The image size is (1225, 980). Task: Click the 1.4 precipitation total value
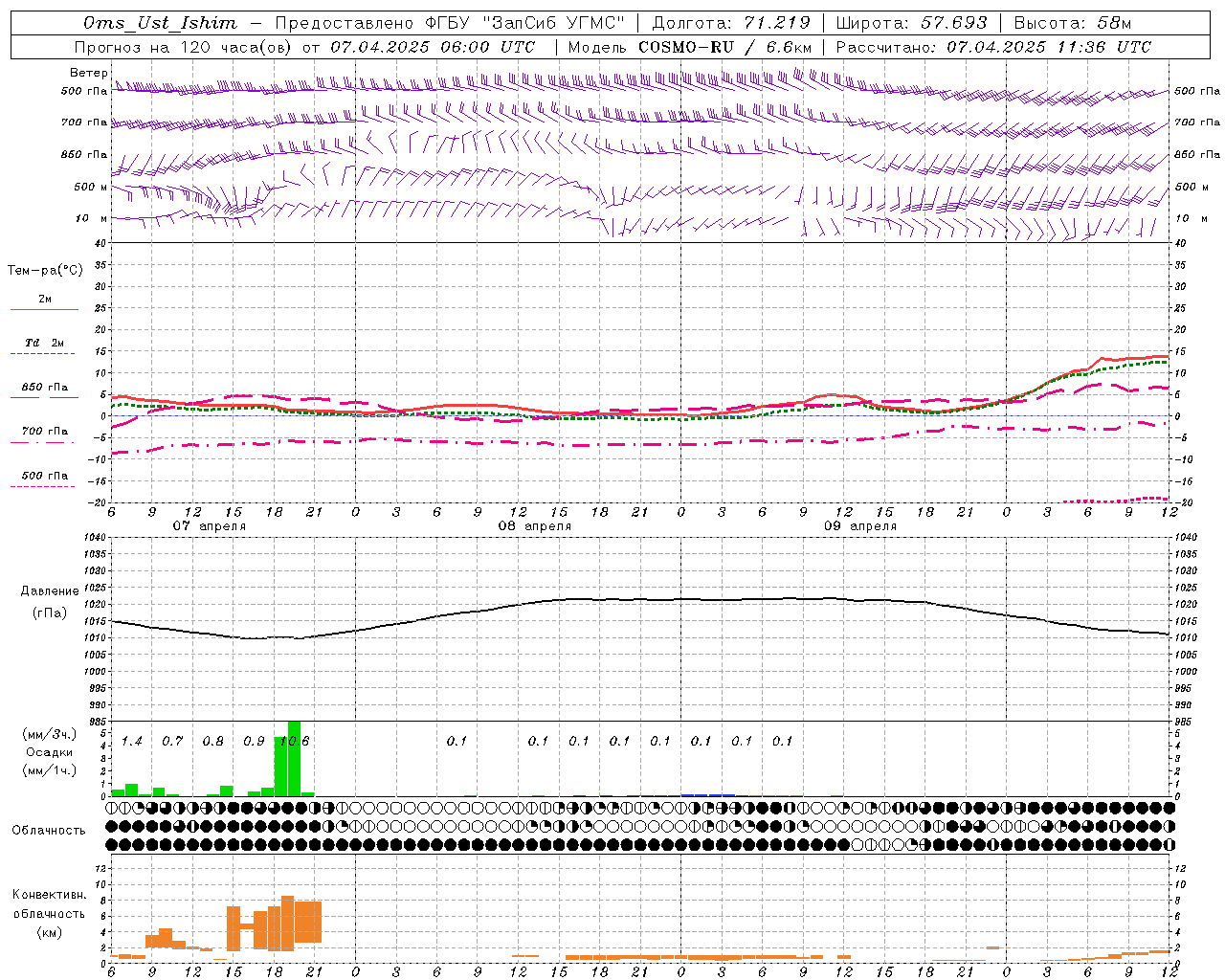click(x=132, y=741)
